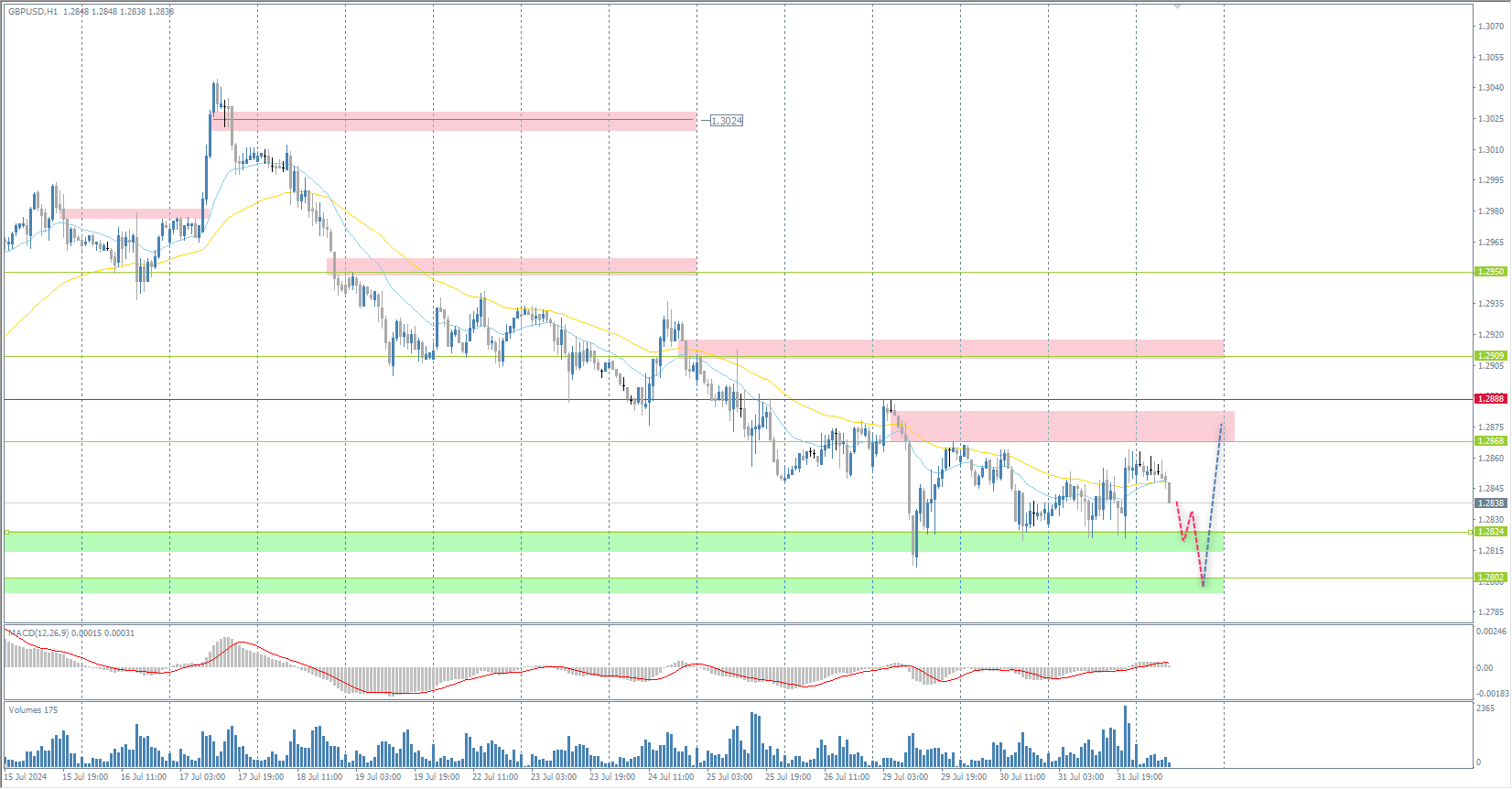Image resolution: width=1512 pixels, height=789 pixels.
Task: Click the 16 Jul 11:00 time label
Action: click(144, 777)
